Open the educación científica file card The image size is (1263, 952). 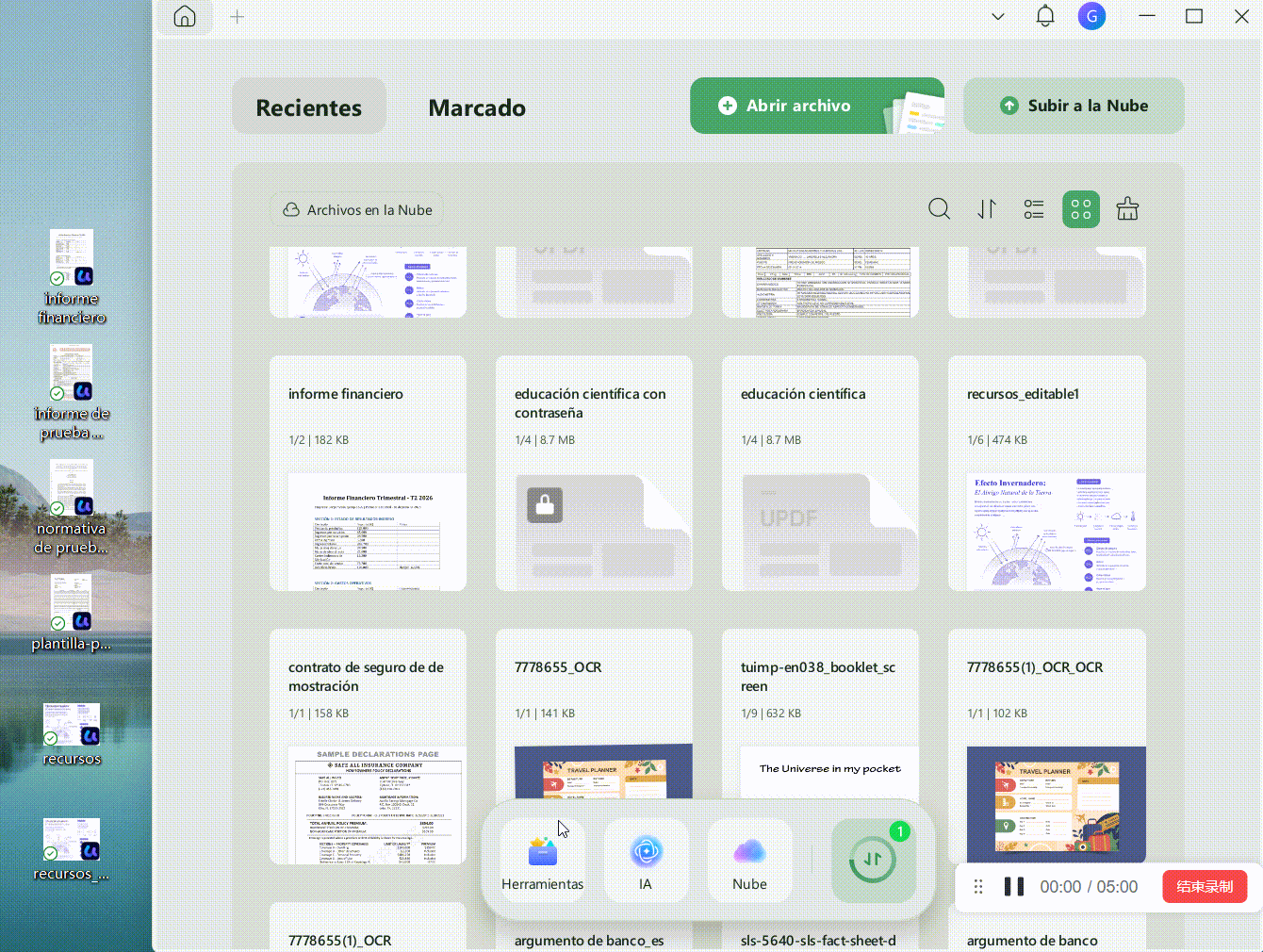click(820, 473)
